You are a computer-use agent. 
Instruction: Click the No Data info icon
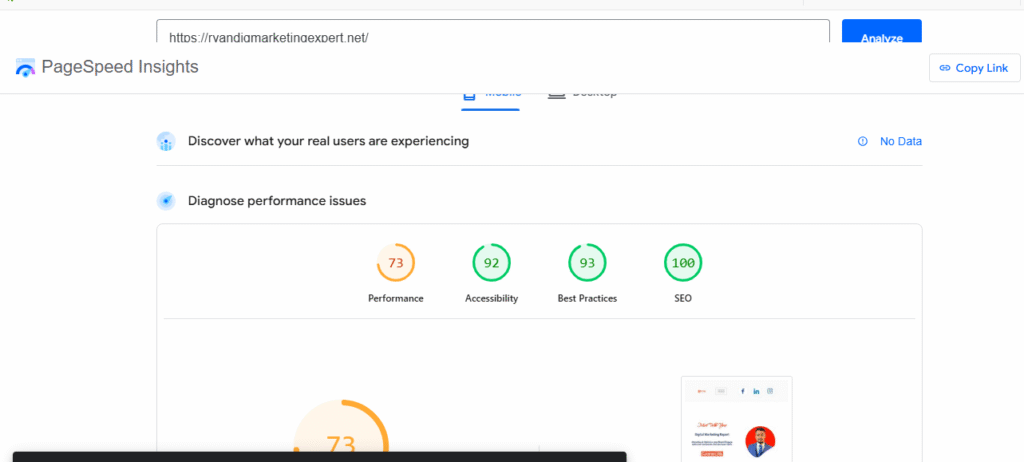[x=863, y=141]
